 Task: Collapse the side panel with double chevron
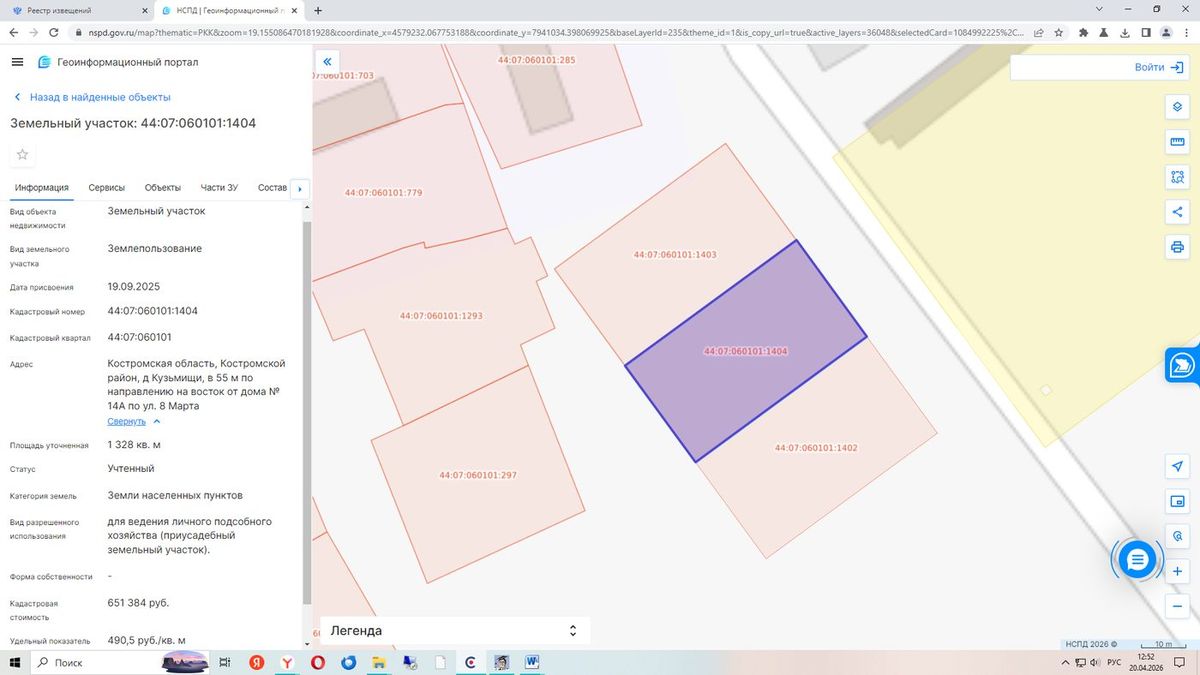tap(327, 61)
